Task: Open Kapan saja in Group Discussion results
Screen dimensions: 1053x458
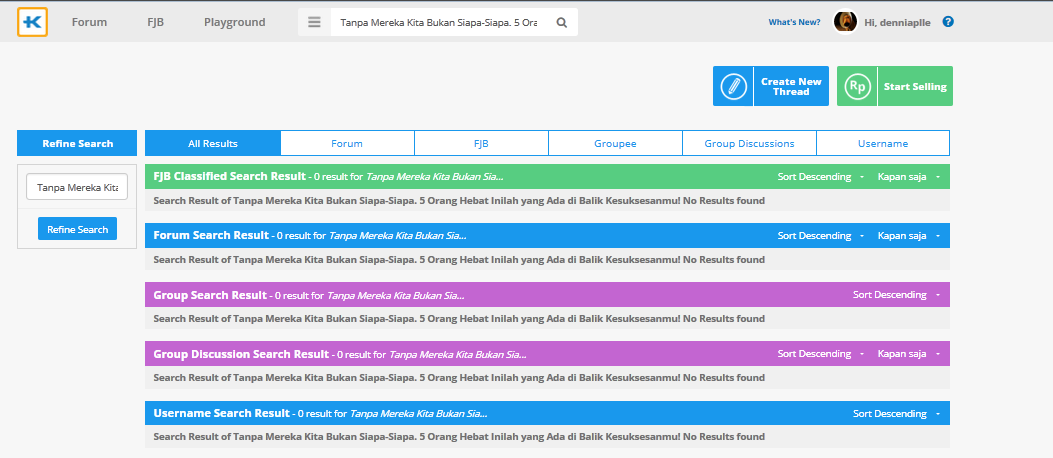Action: coord(908,353)
